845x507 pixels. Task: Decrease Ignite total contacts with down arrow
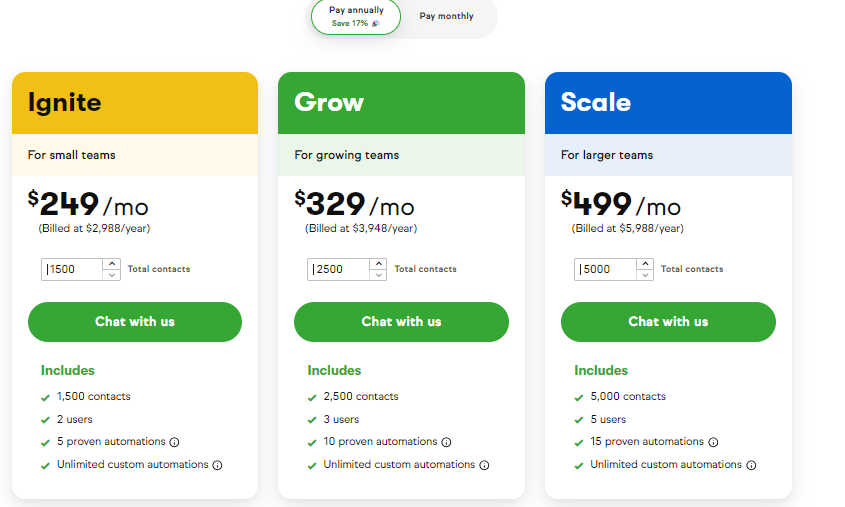111,274
